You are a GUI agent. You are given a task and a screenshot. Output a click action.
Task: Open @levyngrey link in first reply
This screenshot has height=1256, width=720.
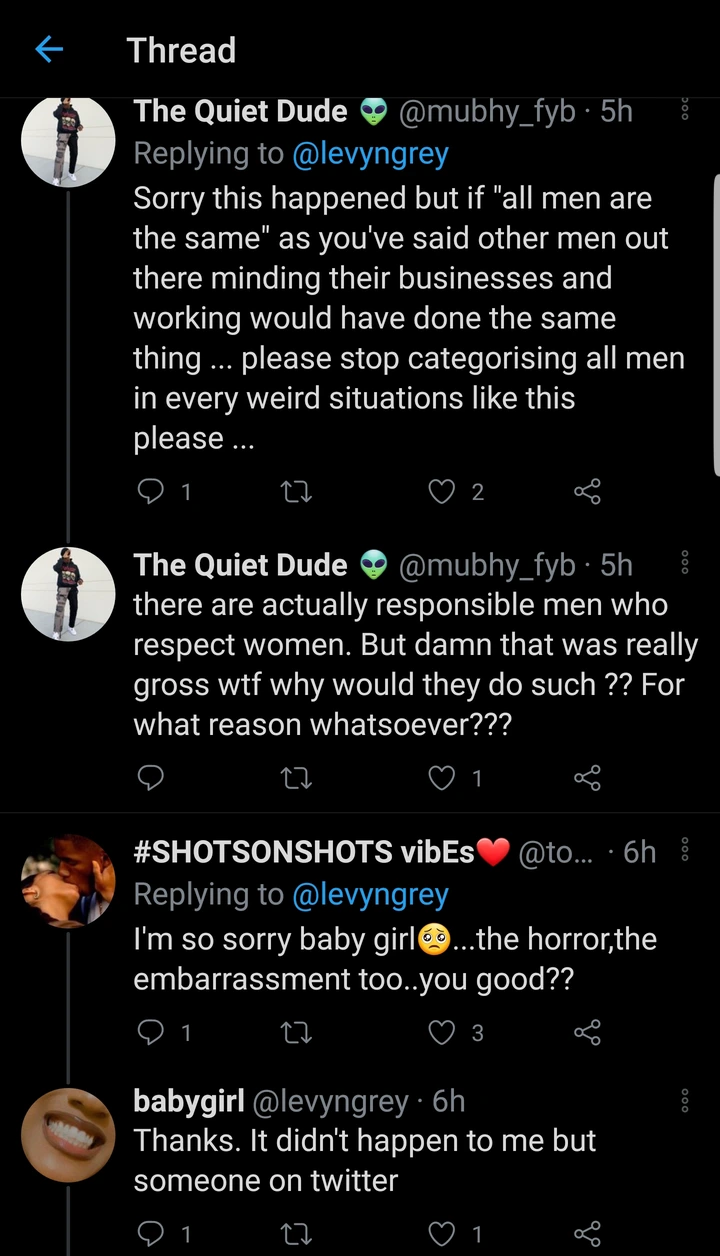[x=370, y=154]
